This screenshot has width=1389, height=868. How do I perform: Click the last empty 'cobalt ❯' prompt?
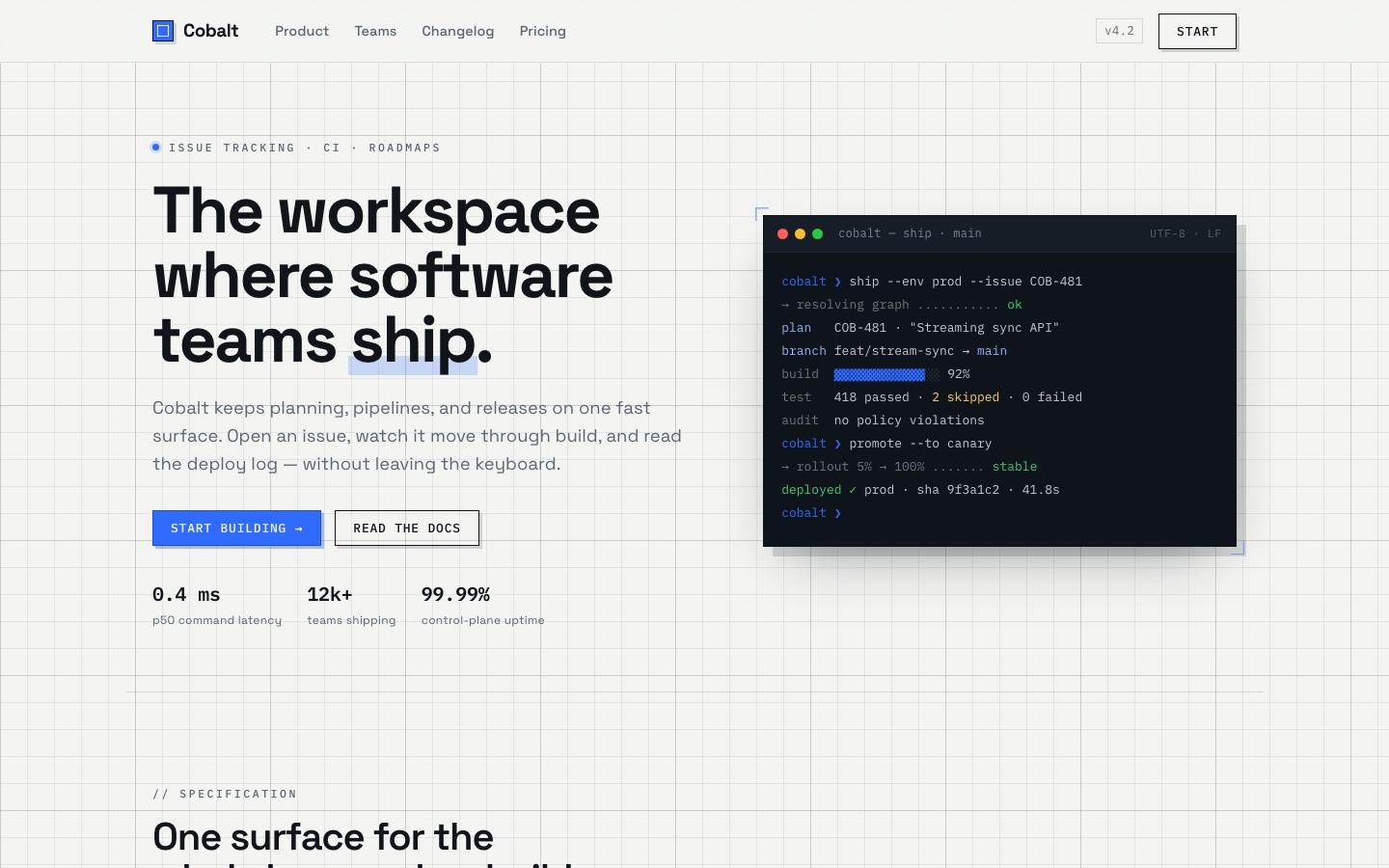click(x=811, y=513)
